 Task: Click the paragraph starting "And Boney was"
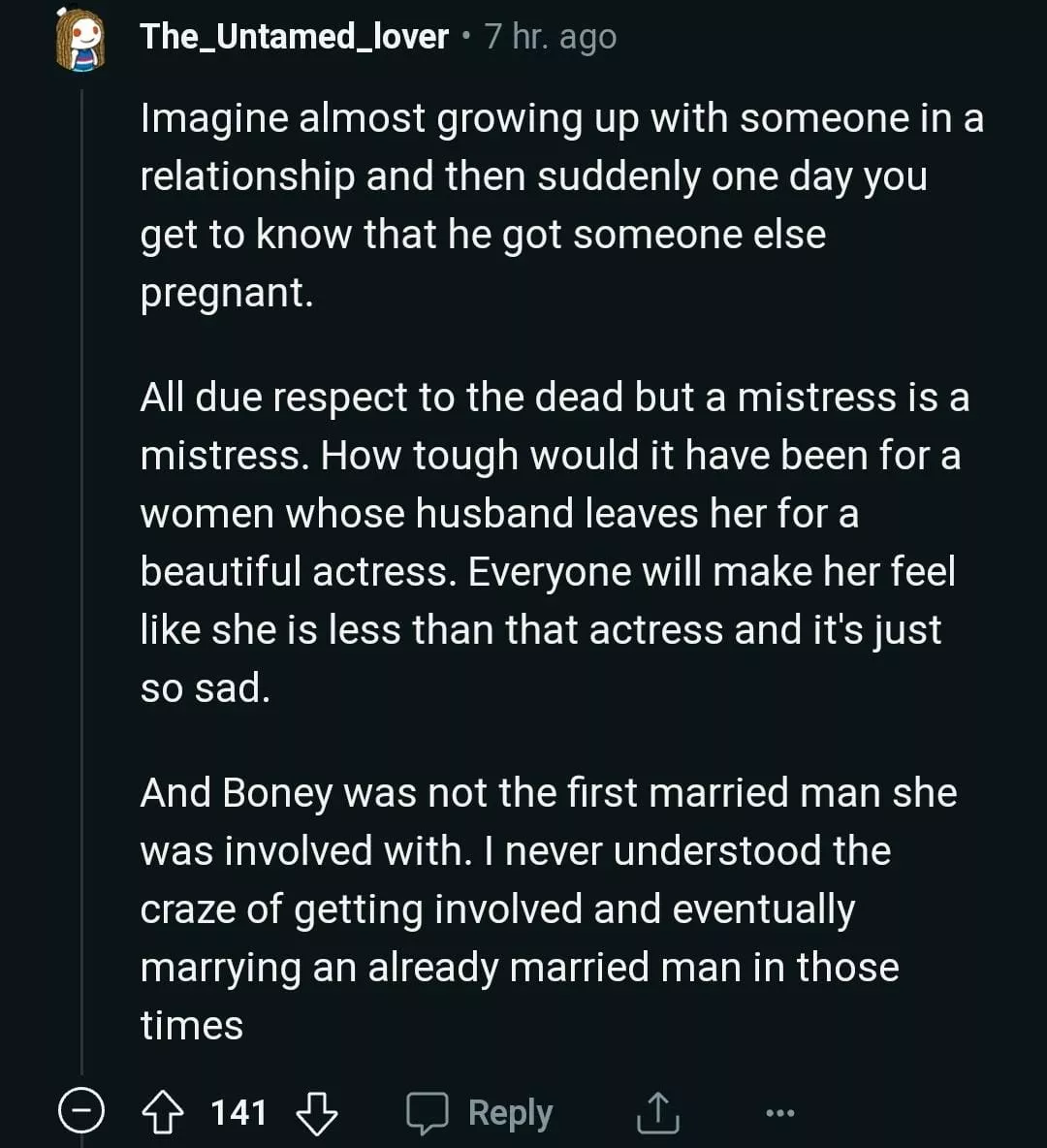pos(547,909)
